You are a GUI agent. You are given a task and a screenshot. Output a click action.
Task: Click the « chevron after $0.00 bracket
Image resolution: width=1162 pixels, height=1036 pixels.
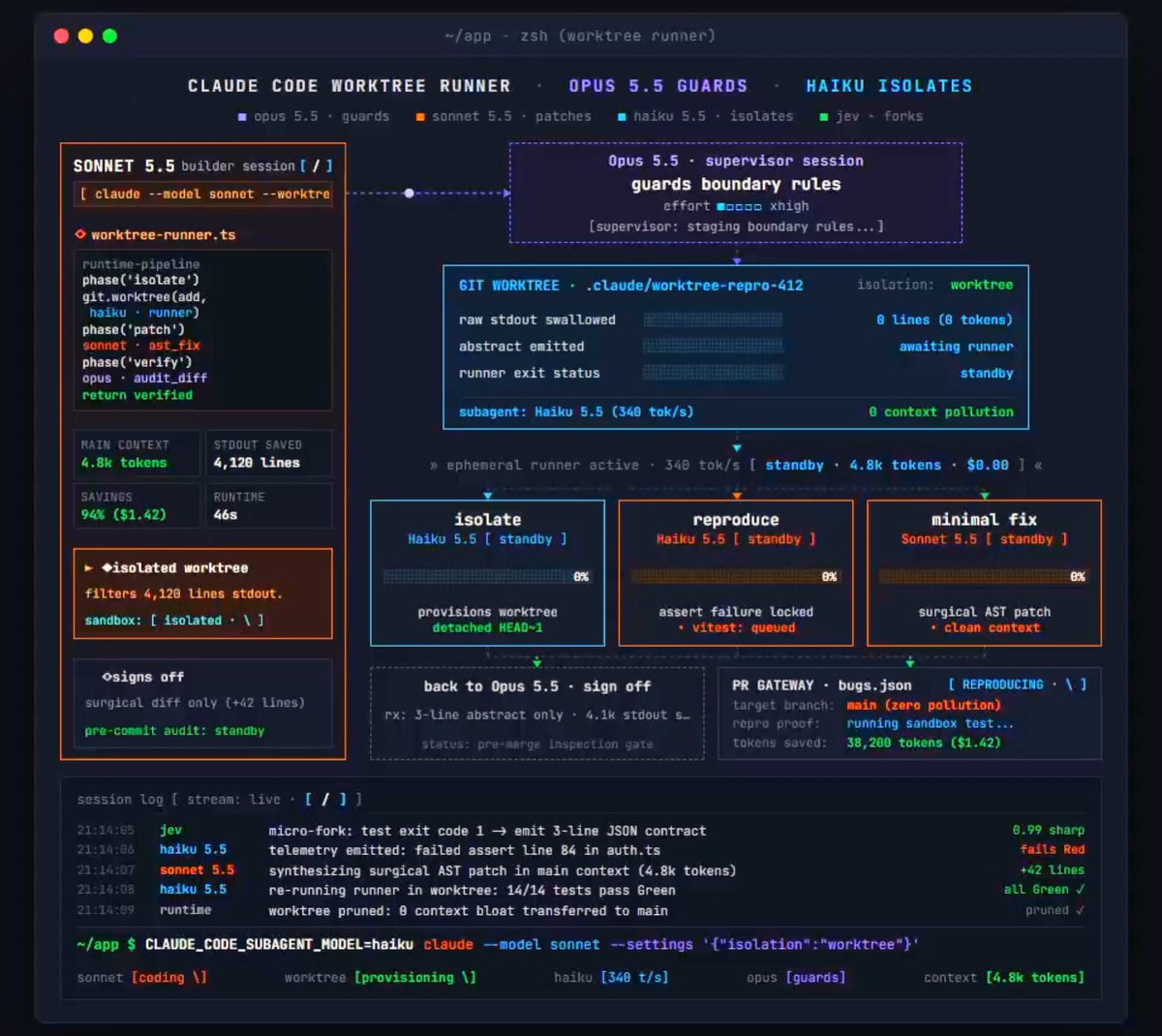point(1039,466)
